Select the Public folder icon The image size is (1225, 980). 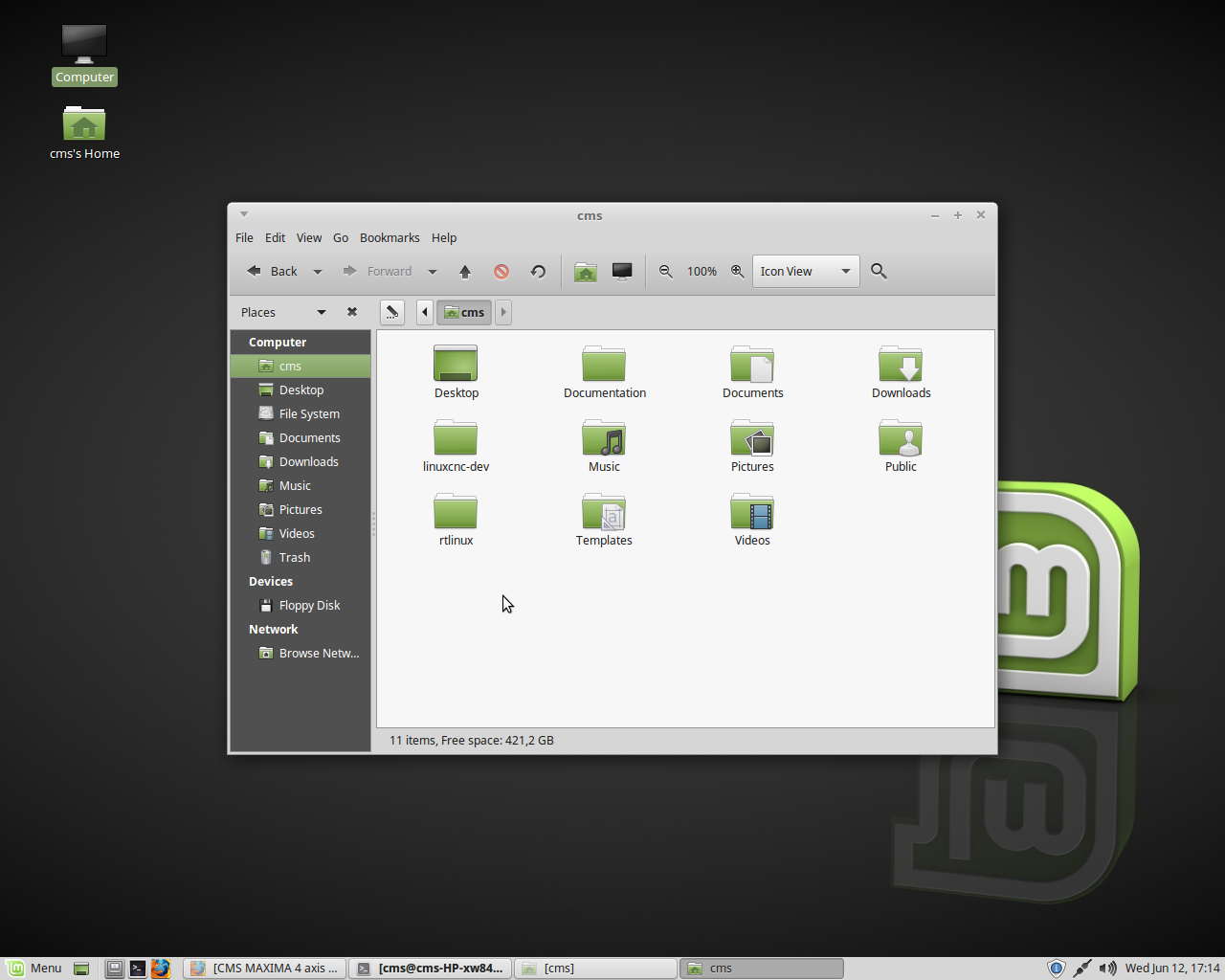coord(902,446)
